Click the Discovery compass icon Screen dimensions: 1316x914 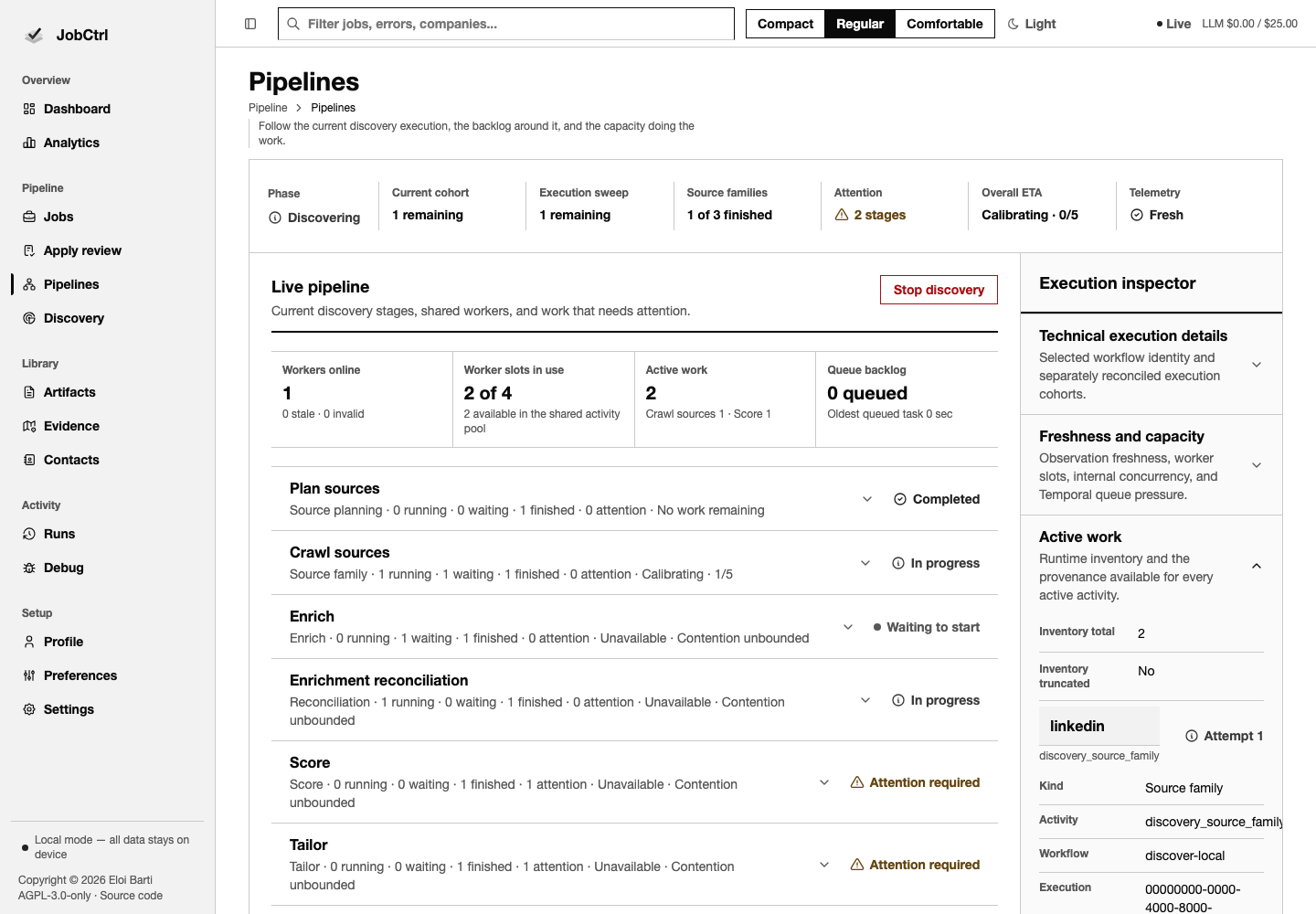[29, 318]
